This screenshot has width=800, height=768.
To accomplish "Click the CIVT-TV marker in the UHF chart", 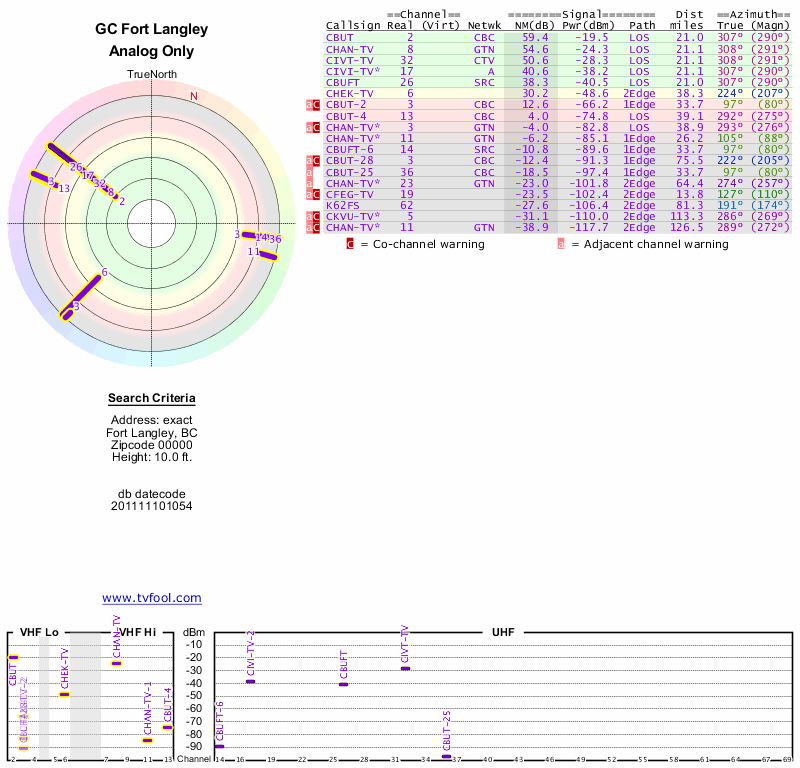I will tap(405, 668).
